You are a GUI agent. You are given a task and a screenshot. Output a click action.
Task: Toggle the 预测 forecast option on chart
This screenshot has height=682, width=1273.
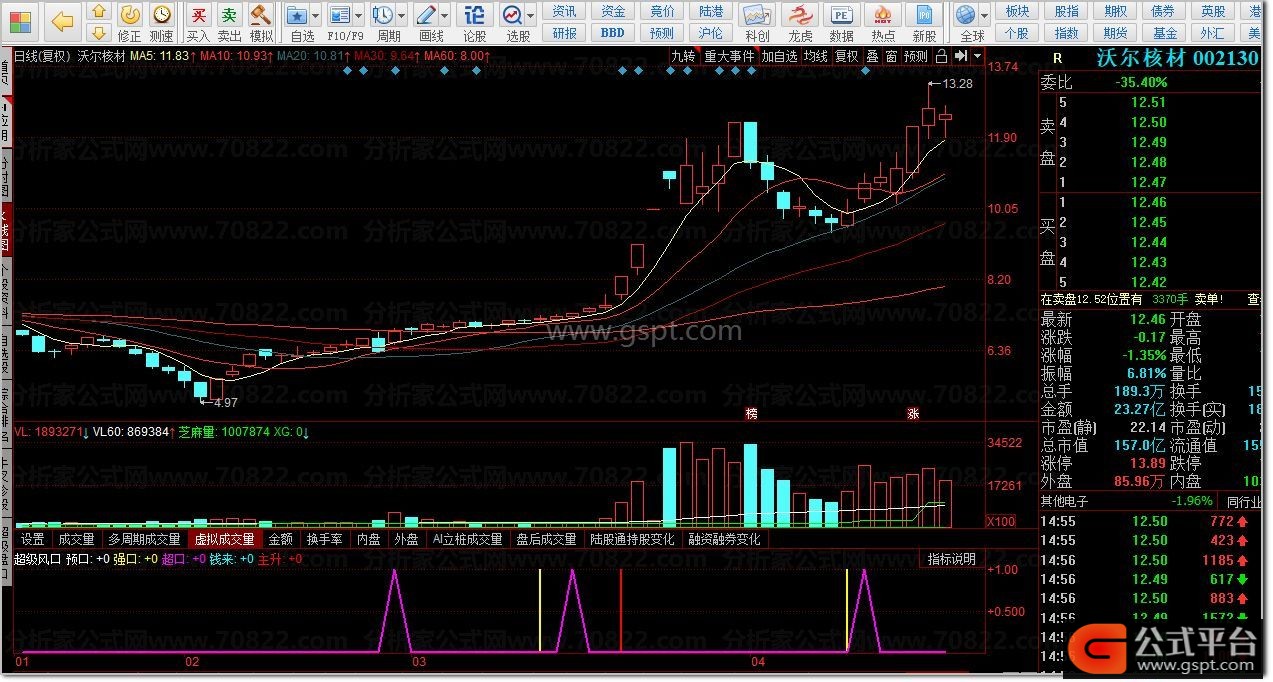click(915, 57)
